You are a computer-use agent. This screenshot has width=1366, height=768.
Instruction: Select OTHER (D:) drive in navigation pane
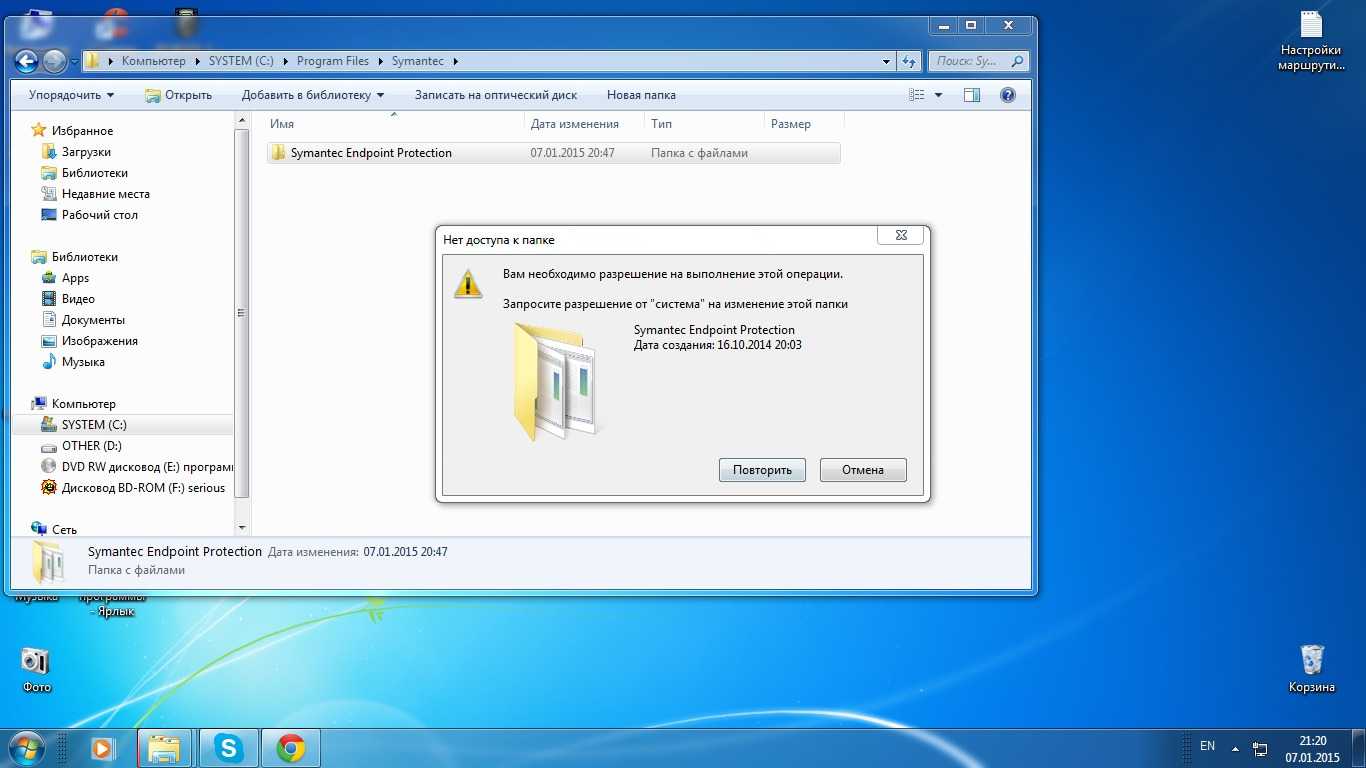[81, 446]
